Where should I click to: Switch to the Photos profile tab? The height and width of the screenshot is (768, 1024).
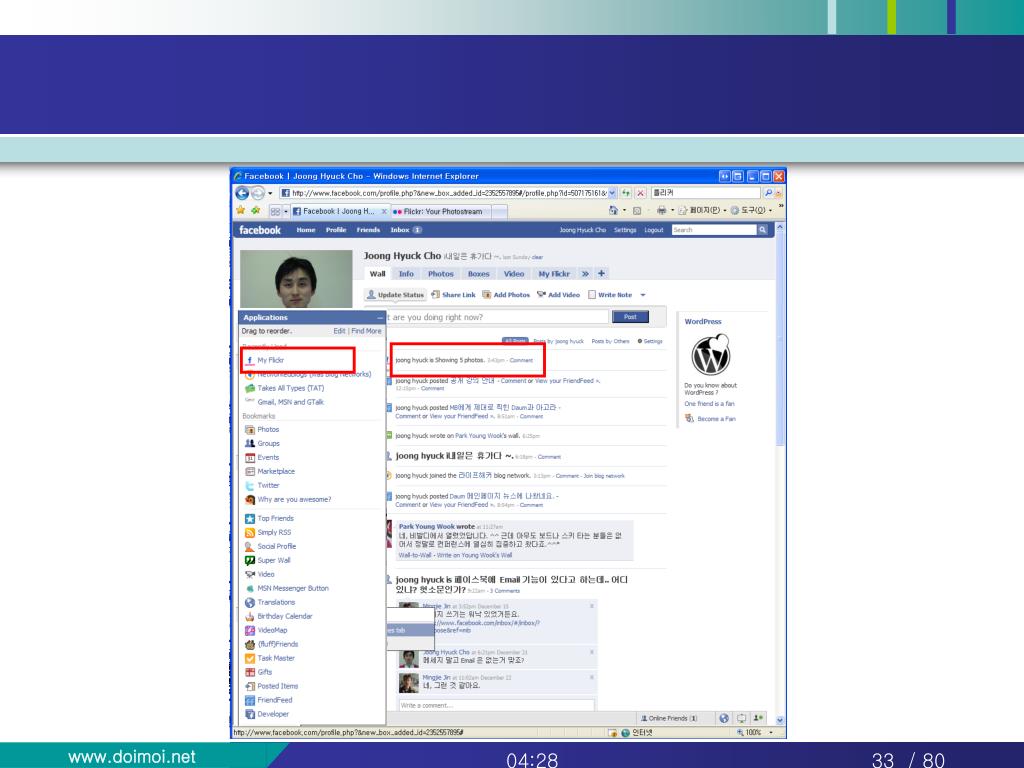pyautogui.click(x=441, y=274)
